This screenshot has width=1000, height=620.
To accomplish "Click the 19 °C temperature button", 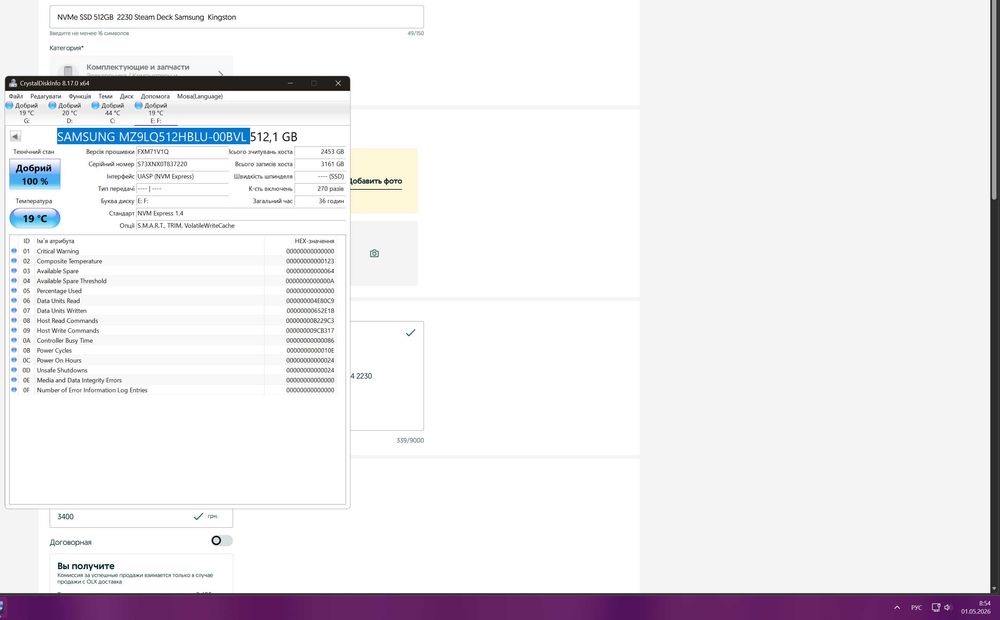I will pos(35,218).
